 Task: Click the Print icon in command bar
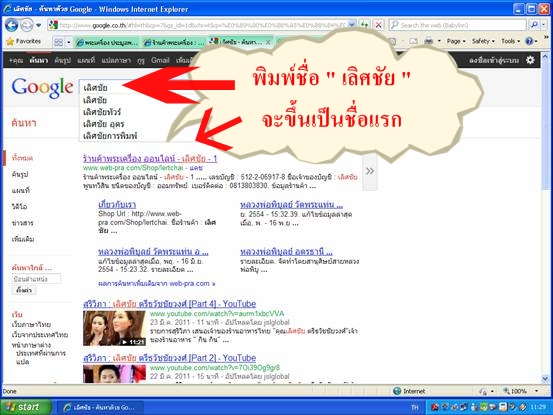[x=429, y=41]
